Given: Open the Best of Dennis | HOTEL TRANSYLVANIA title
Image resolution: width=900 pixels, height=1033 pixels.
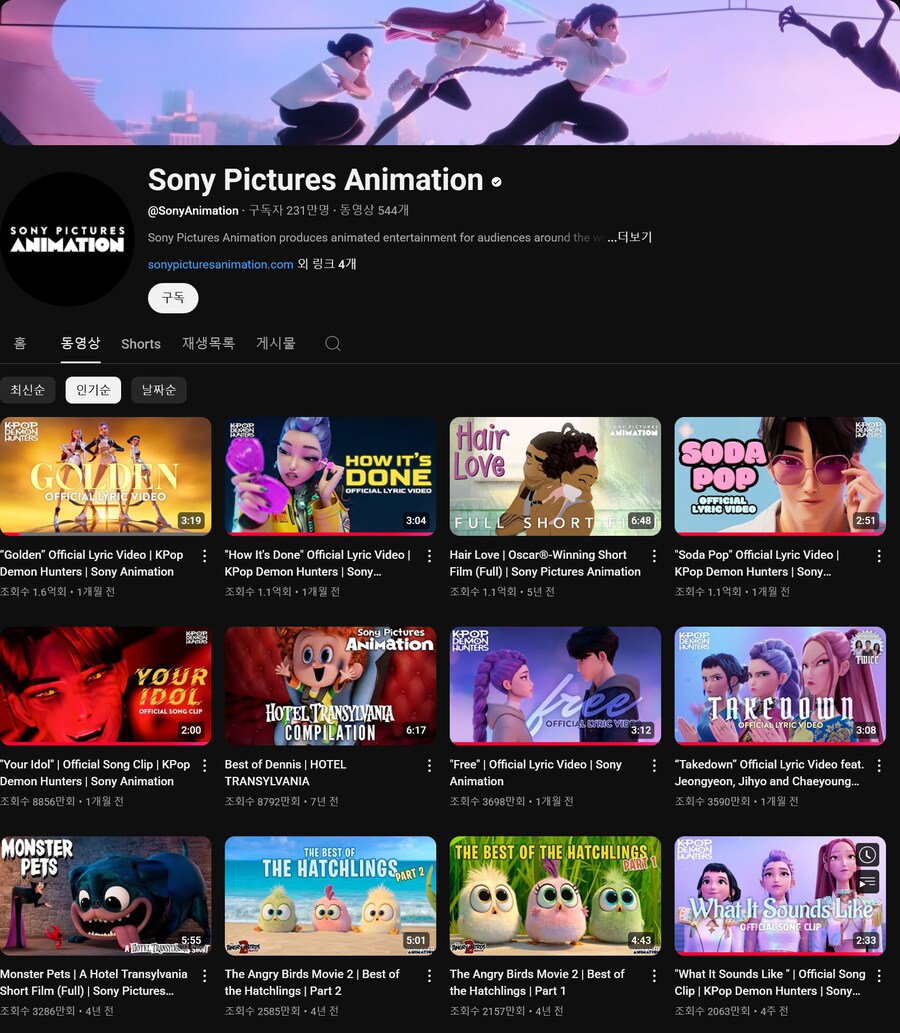Looking at the screenshot, I should coord(285,773).
